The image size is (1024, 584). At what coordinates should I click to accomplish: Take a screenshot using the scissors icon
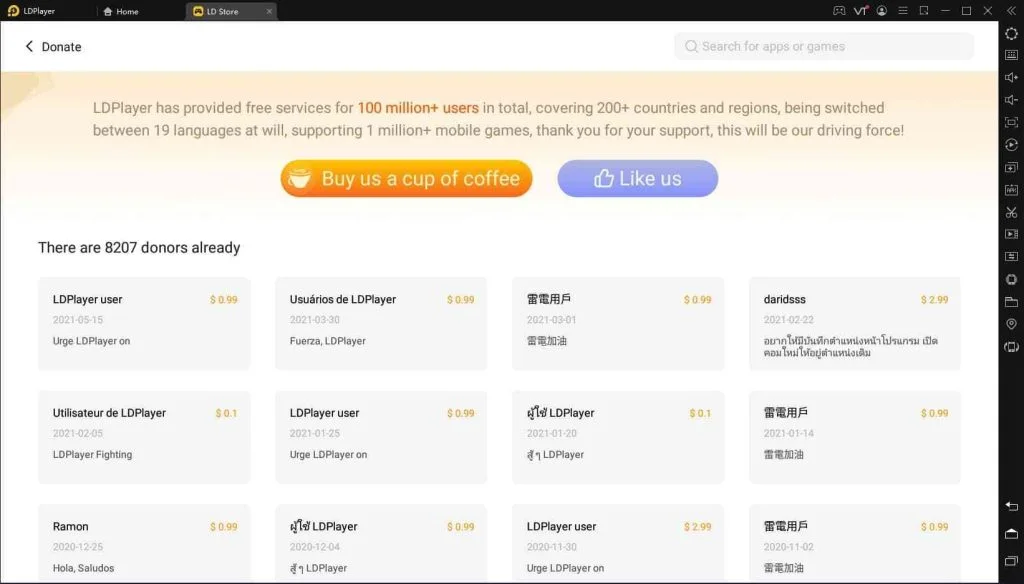click(x=1011, y=212)
